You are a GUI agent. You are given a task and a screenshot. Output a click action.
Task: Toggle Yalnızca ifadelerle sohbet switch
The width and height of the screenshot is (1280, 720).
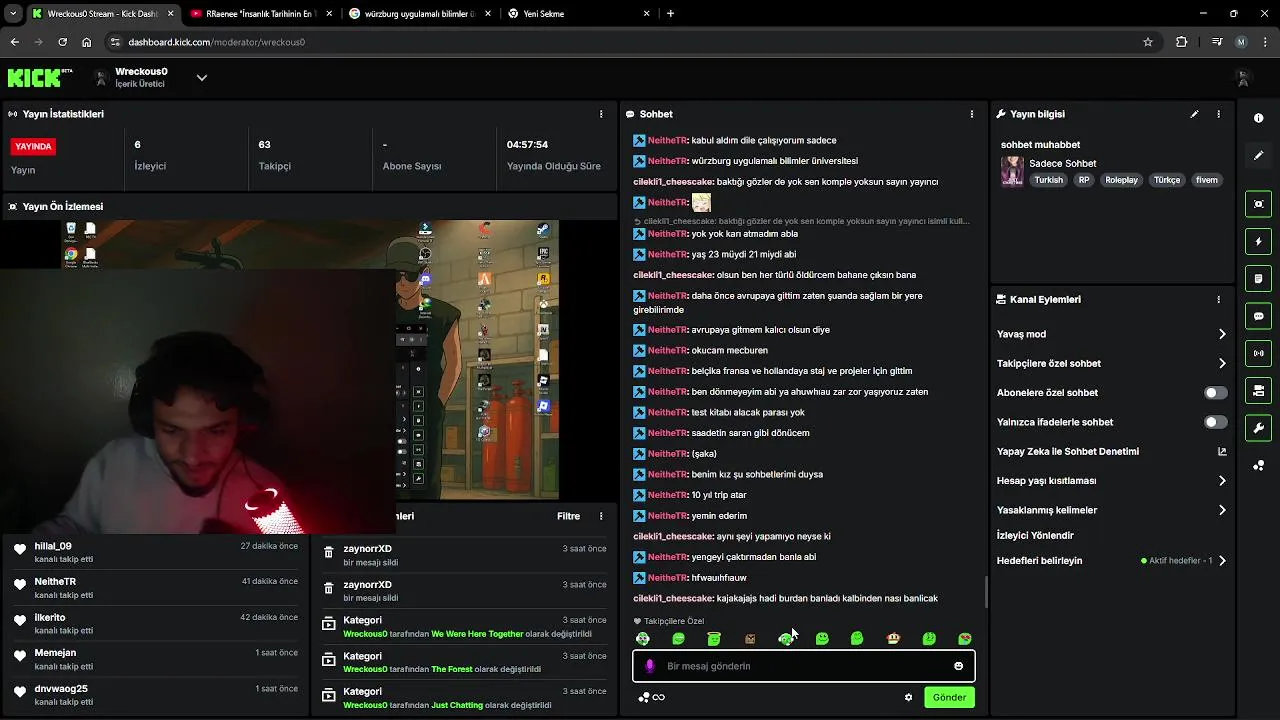tap(1215, 422)
